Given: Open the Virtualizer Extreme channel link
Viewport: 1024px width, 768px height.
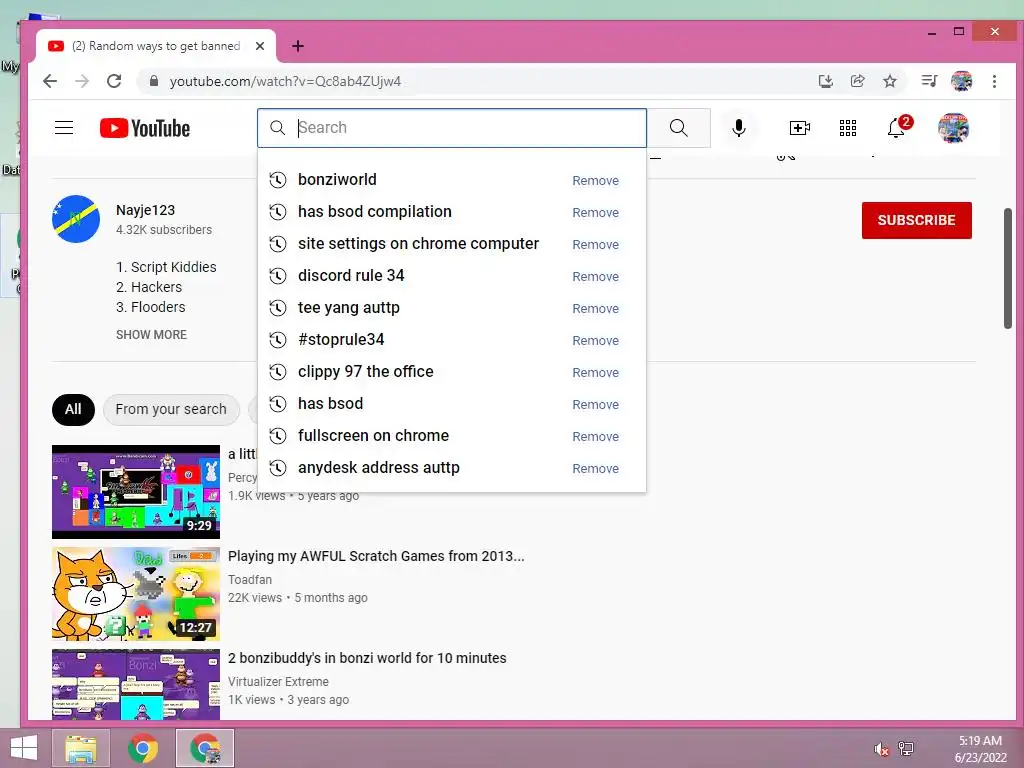Looking at the screenshot, I should (x=278, y=682).
